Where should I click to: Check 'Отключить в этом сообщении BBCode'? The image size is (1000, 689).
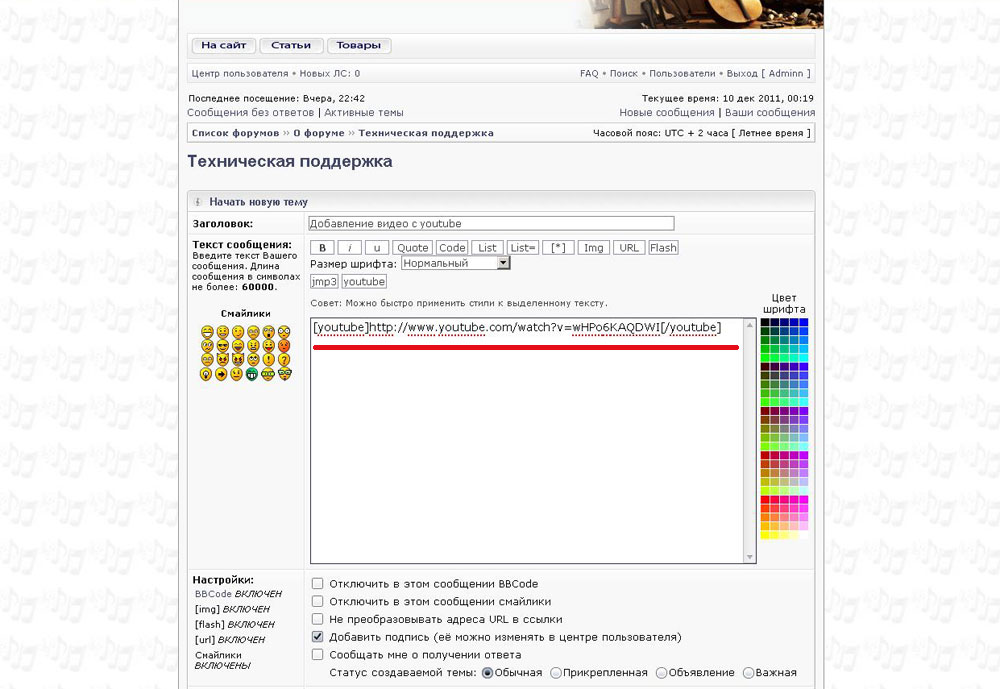(x=317, y=584)
